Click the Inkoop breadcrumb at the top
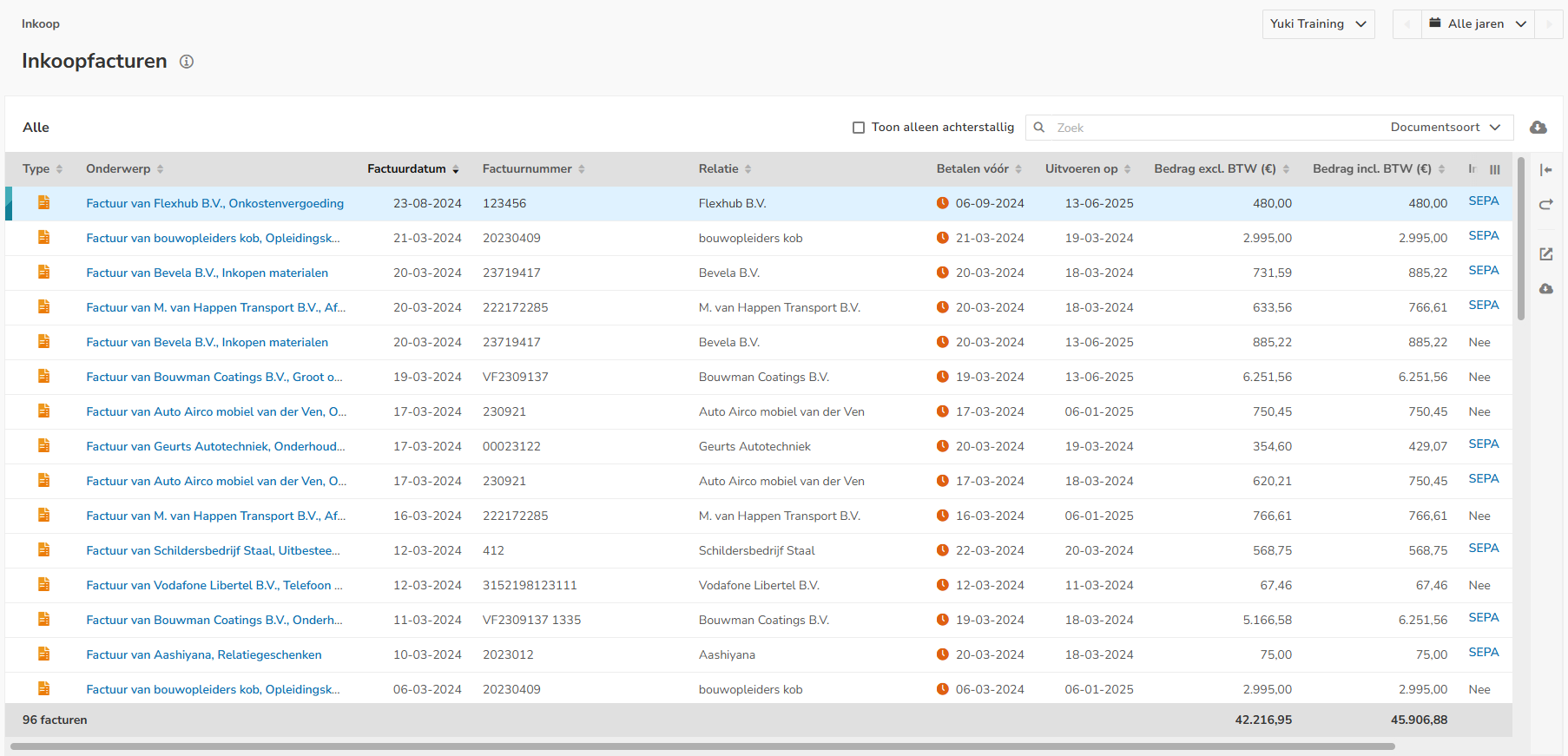The image size is (1568, 756). 41,23
